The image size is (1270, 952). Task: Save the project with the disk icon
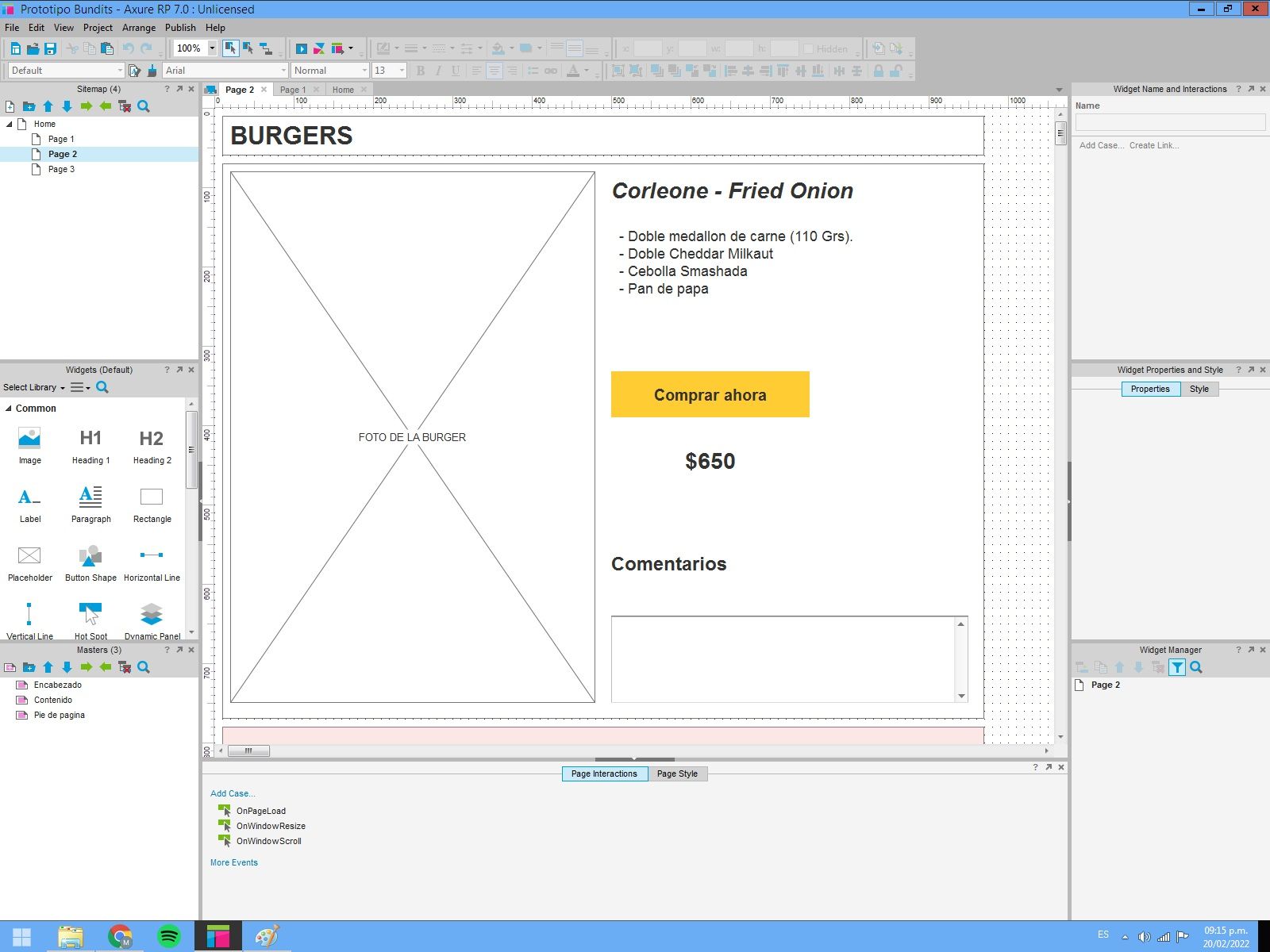[50, 48]
